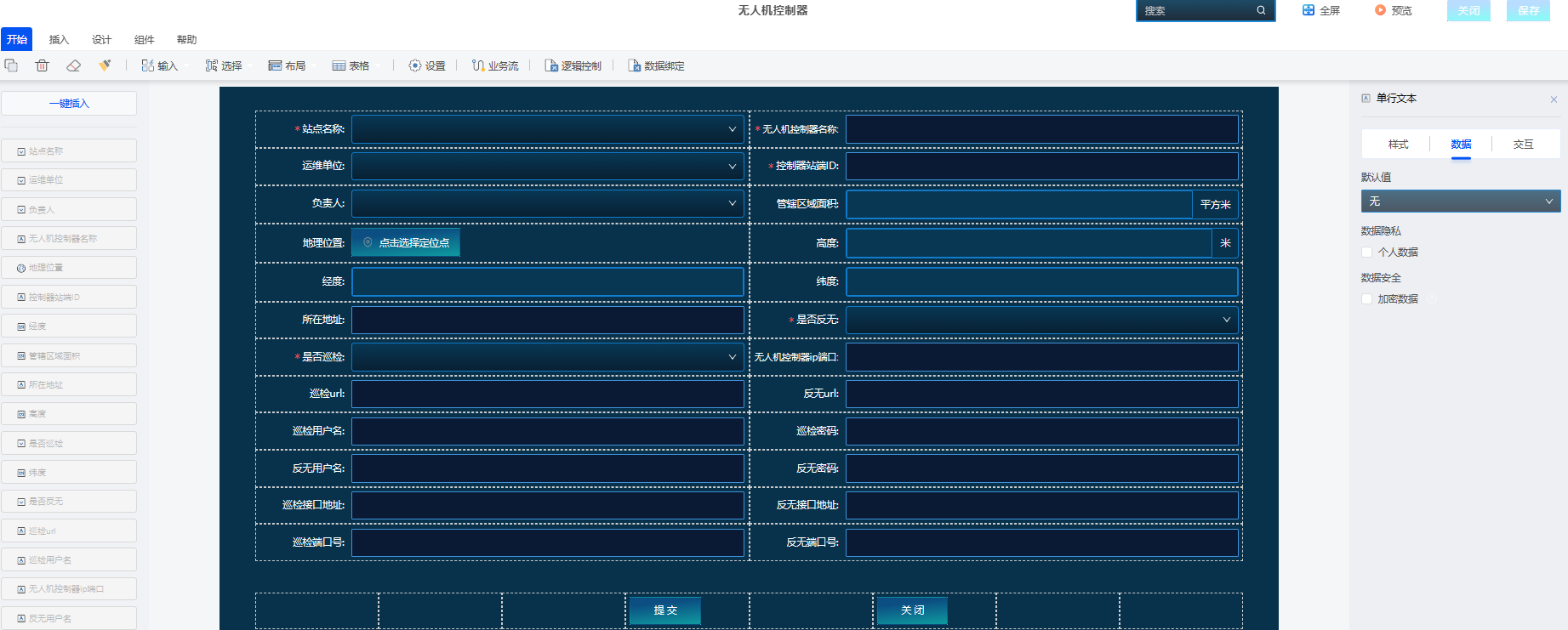Open the 输入 toolbar menu
This screenshot has width=1568, height=630.
tap(163, 65)
